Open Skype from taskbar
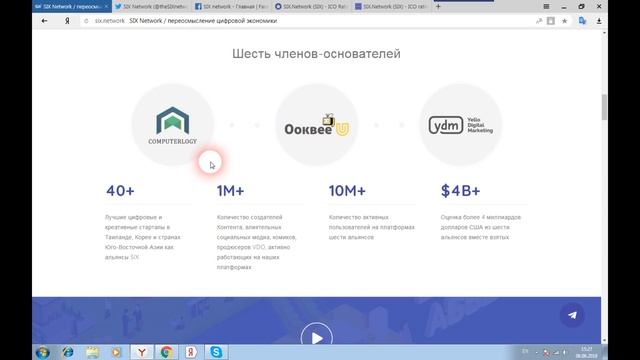 click(x=216, y=352)
